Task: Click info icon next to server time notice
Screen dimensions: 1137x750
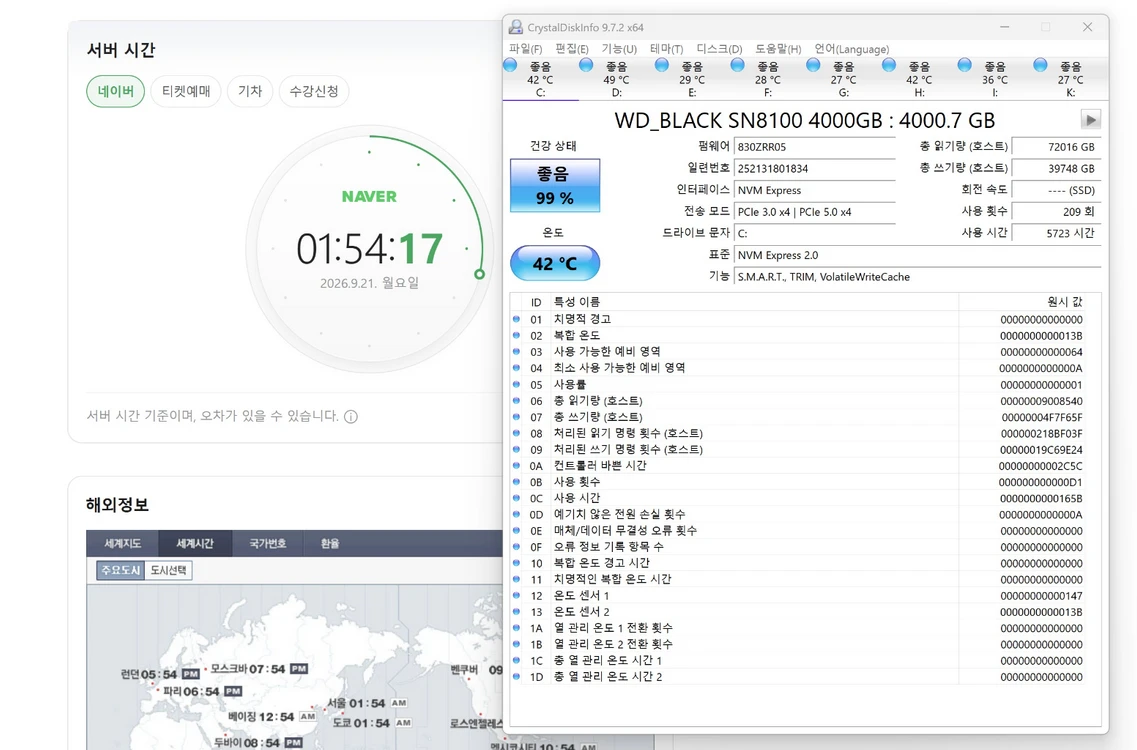Action: 351,416
